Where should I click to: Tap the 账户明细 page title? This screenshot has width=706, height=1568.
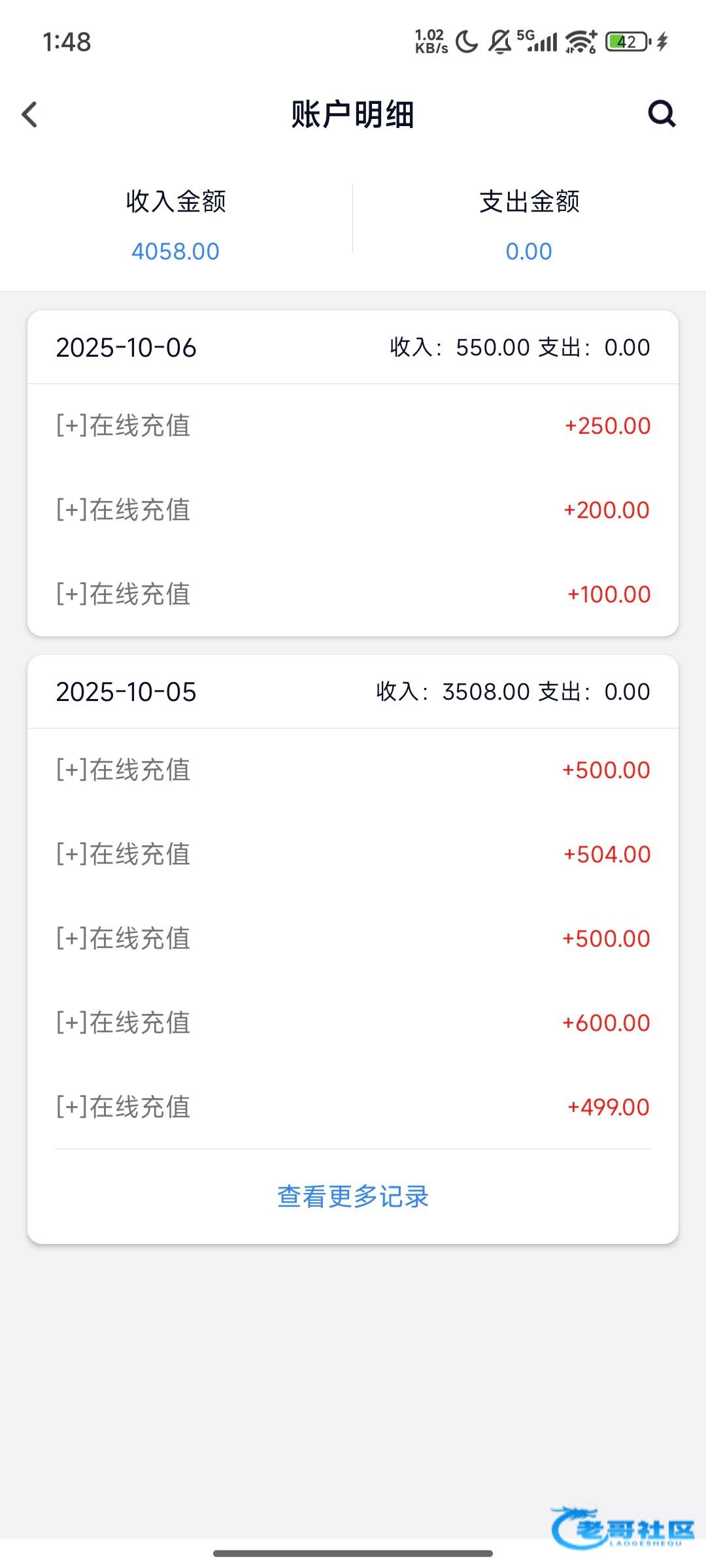(353, 114)
